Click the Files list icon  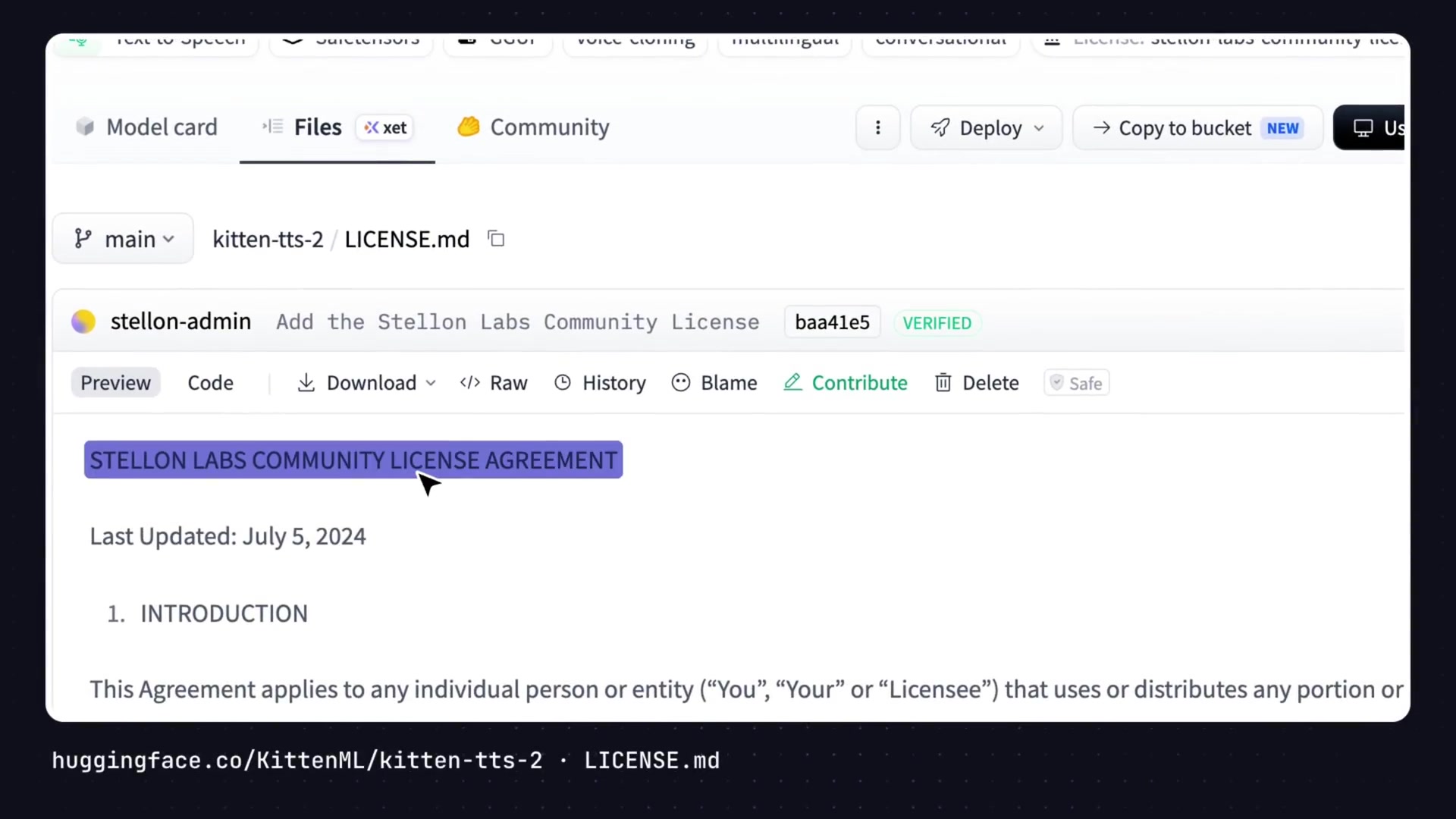tap(273, 126)
